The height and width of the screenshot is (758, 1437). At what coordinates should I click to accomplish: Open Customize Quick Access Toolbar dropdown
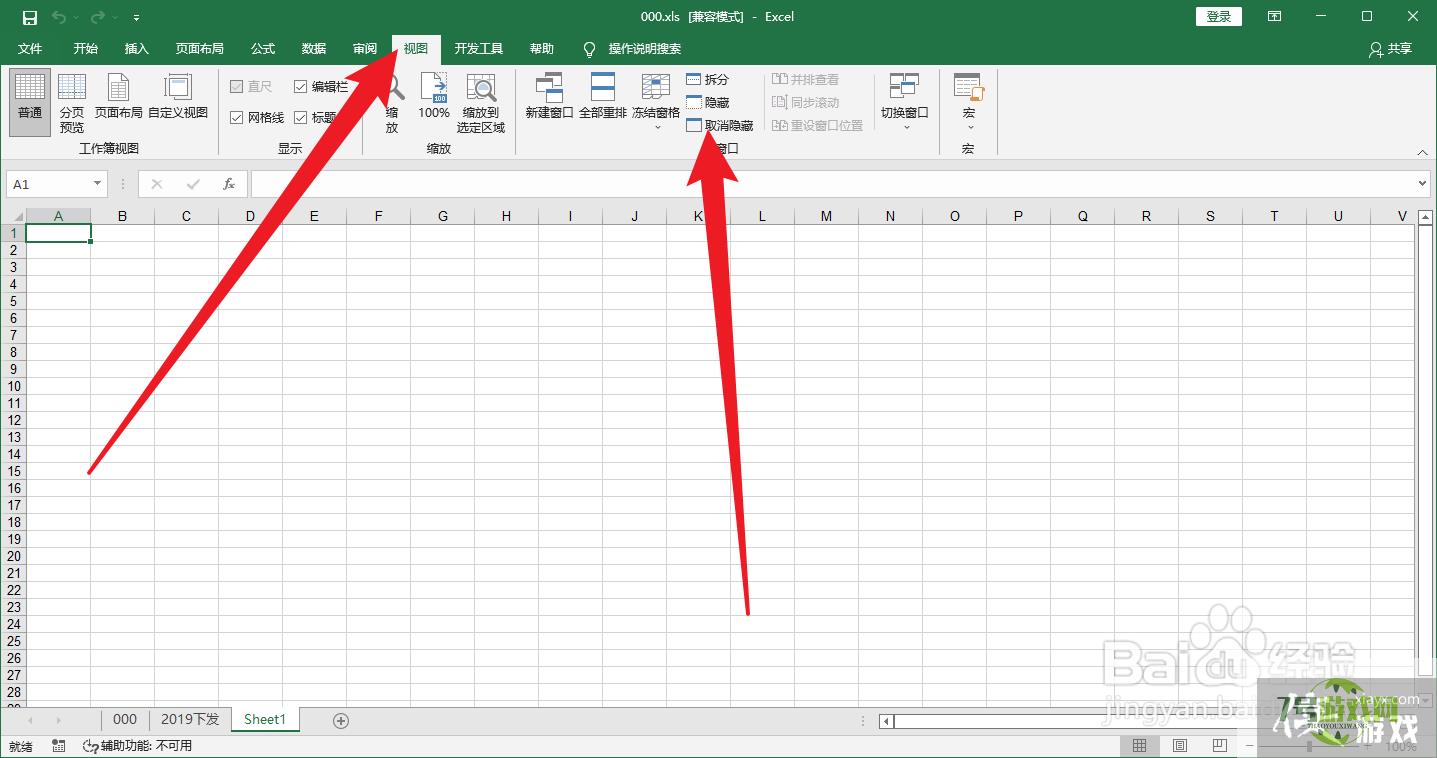(137, 18)
